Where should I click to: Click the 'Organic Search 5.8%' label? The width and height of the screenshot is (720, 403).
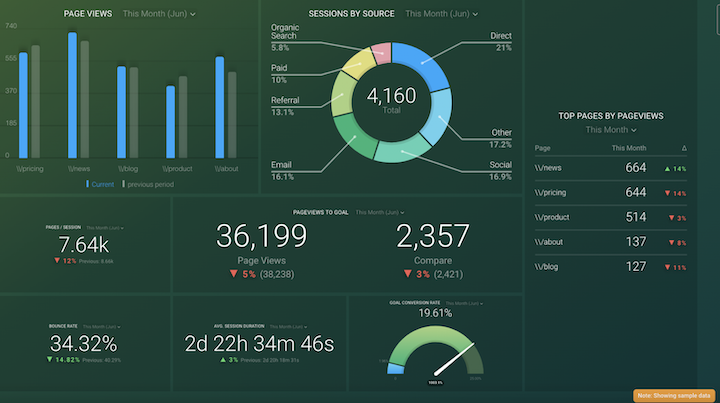click(x=285, y=38)
